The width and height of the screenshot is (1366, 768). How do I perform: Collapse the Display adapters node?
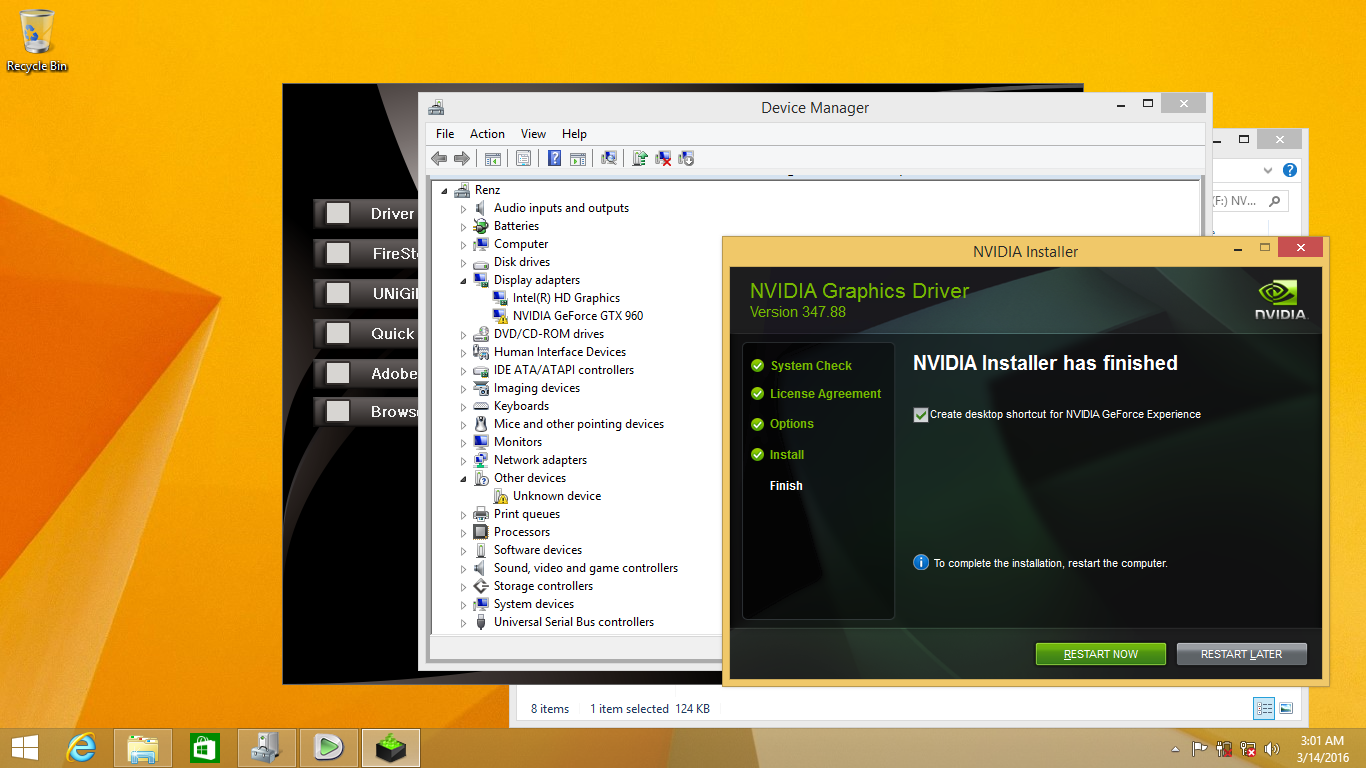coord(464,280)
